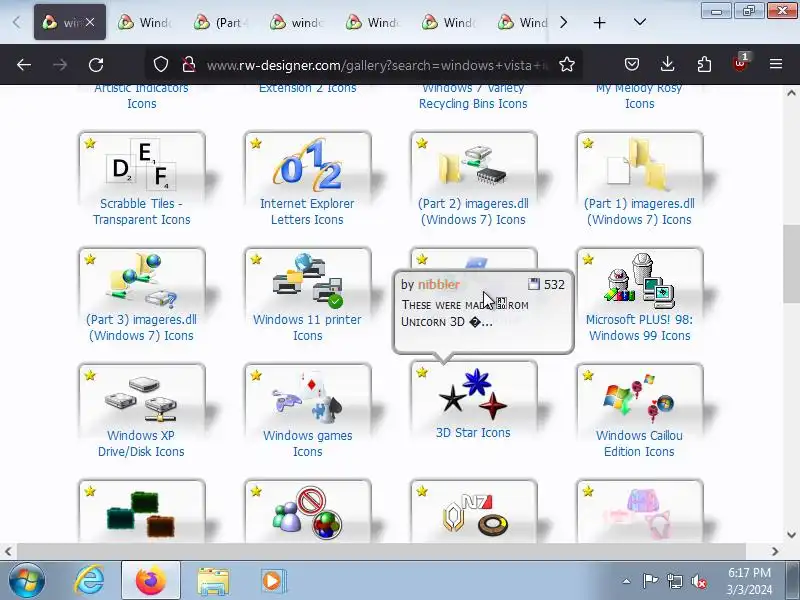The image size is (800, 600).
Task: Open the Windows Start orb
Action: point(27,581)
